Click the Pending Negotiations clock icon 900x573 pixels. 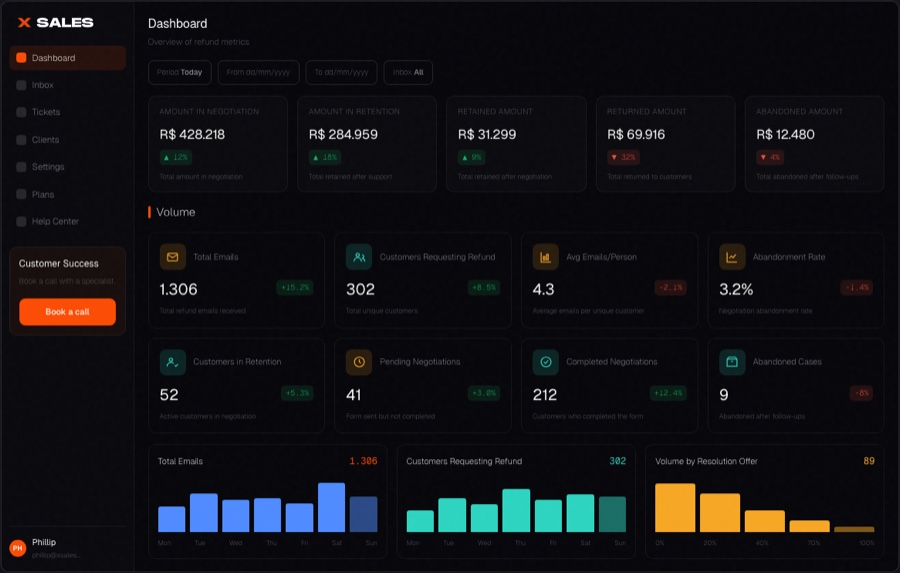tap(359, 362)
